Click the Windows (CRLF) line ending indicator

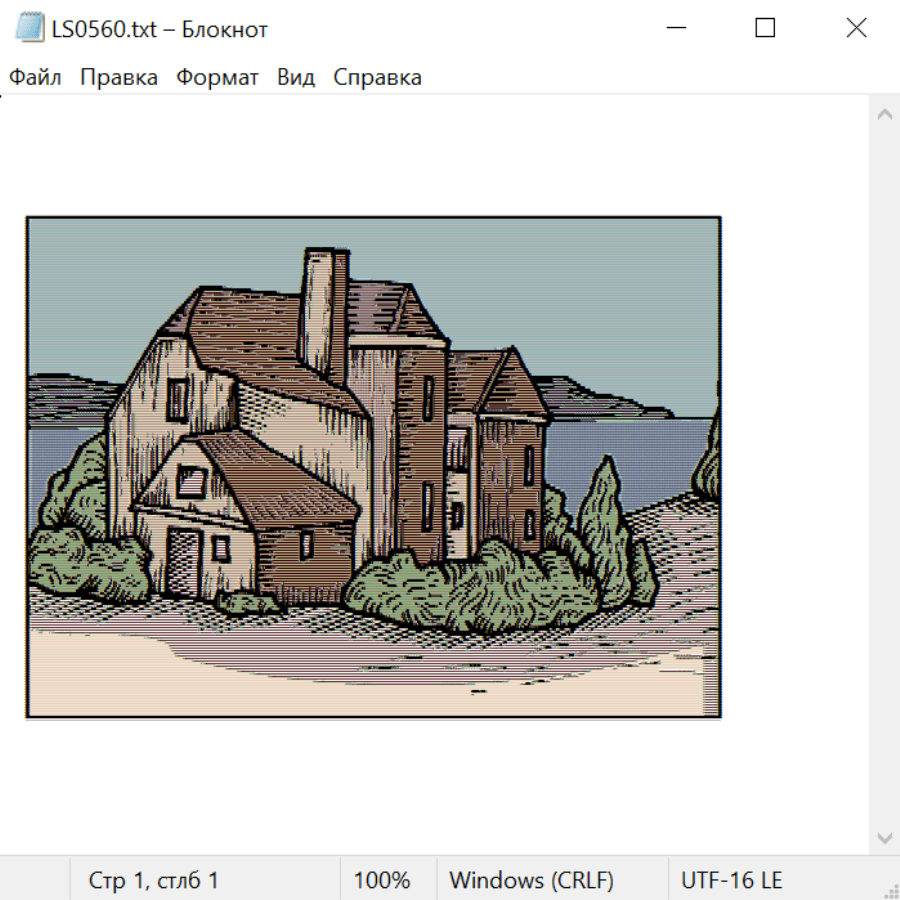click(x=531, y=881)
